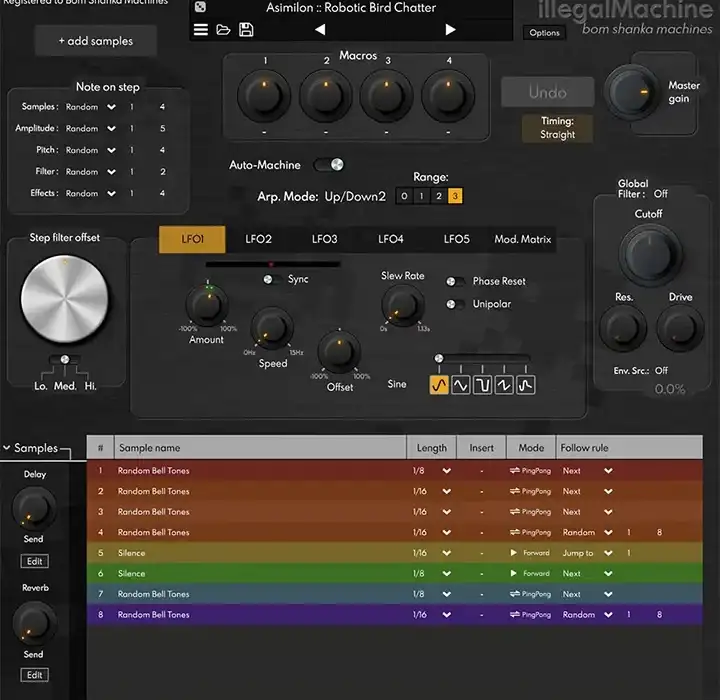Switch to the LFO1 tab
Image resolution: width=720 pixels, height=700 pixels.
[x=192, y=239]
